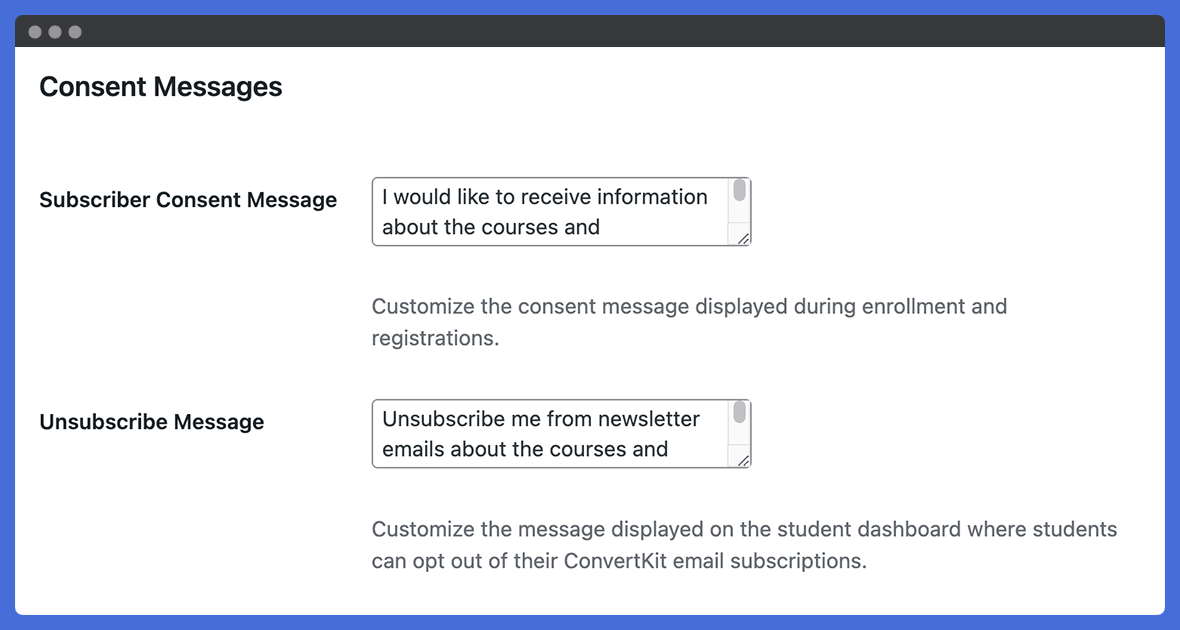Click the Subscriber Consent Message scrollbar thumb

(x=740, y=190)
